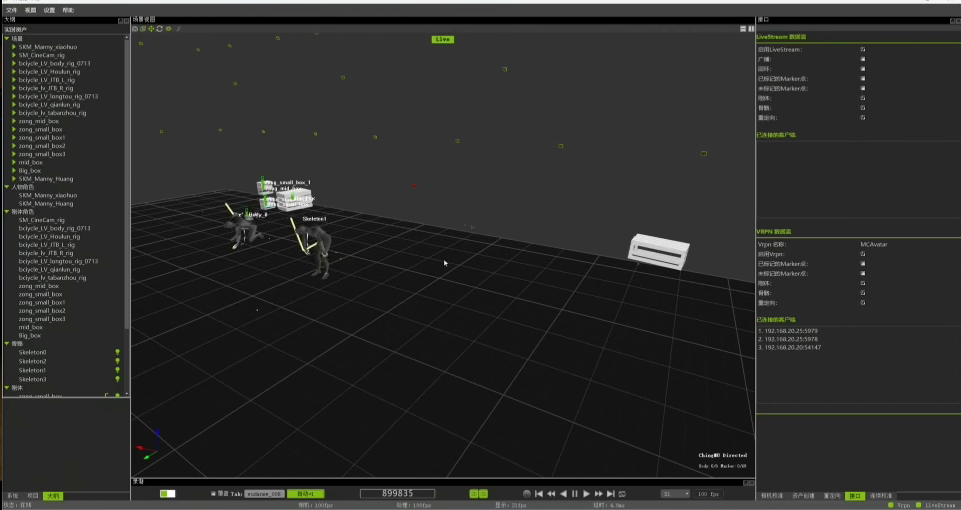This screenshot has height=510, width=961.
Task: Toggle the 广播 checkbox under LiveStream
Action: pyautogui.click(x=862, y=59)
